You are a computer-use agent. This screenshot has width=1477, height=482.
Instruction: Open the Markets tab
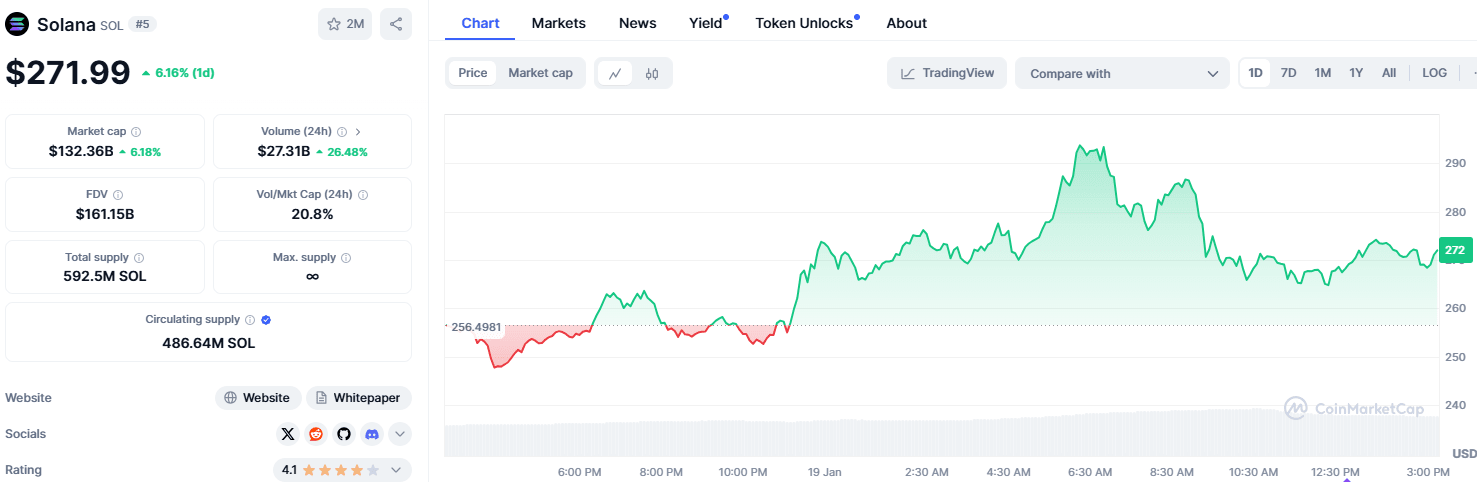(559, 23)
